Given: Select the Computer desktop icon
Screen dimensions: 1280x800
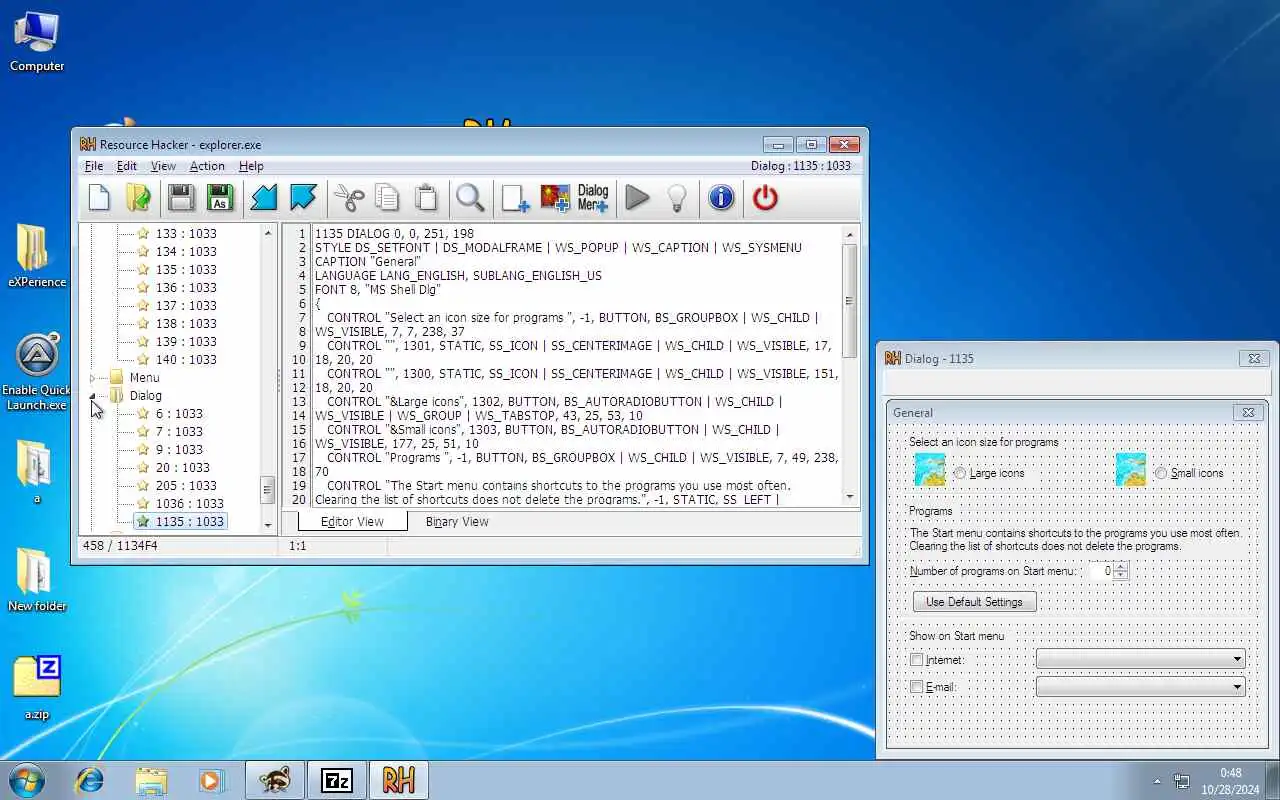Looking at the screenshot, I should [37, 41].
